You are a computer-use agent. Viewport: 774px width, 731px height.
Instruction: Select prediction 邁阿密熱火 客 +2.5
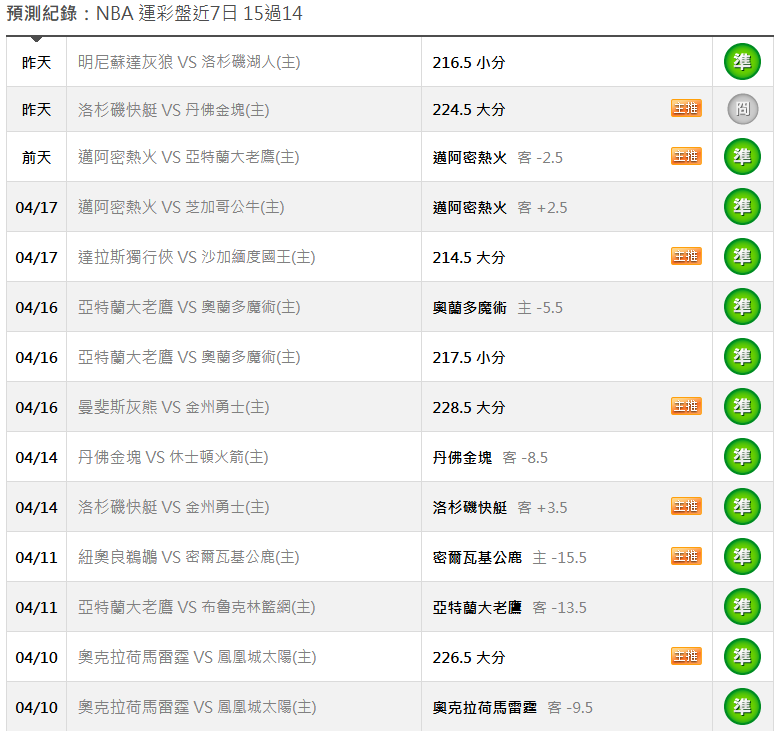coord(500,208)
